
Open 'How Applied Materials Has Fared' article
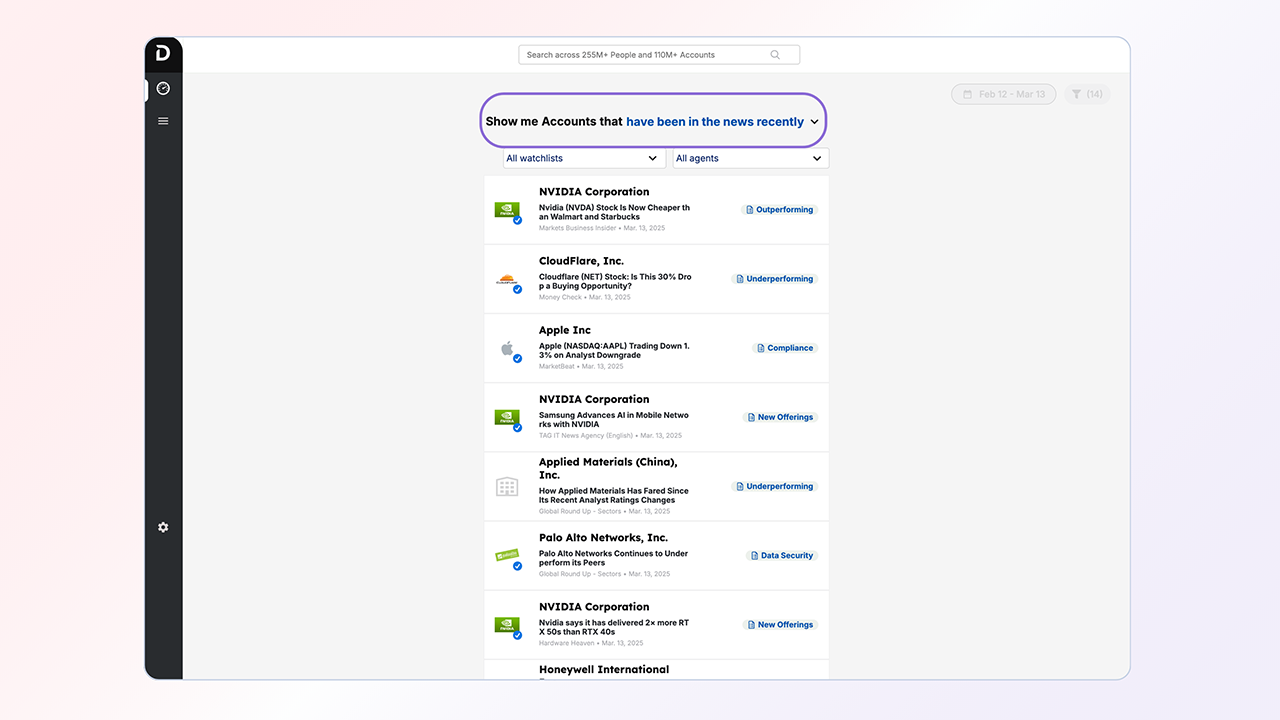pyautogui.click(x=614, y=495)
